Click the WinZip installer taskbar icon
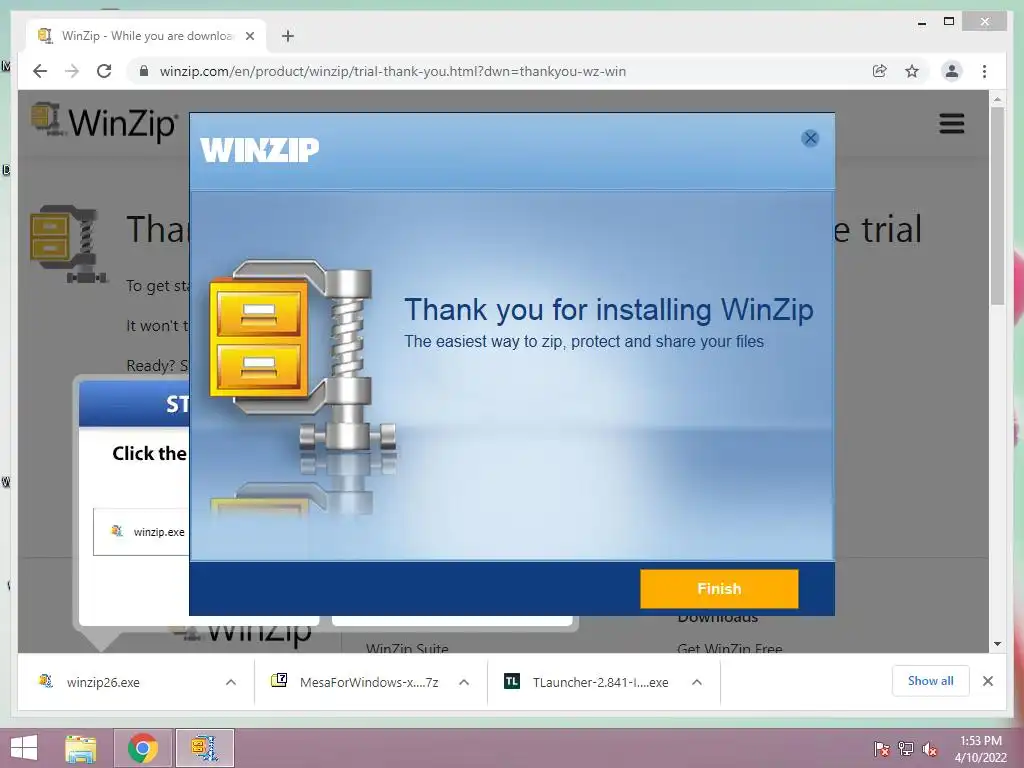The width and height of the screenshot is (1024, 768). (x=204, y=748)
